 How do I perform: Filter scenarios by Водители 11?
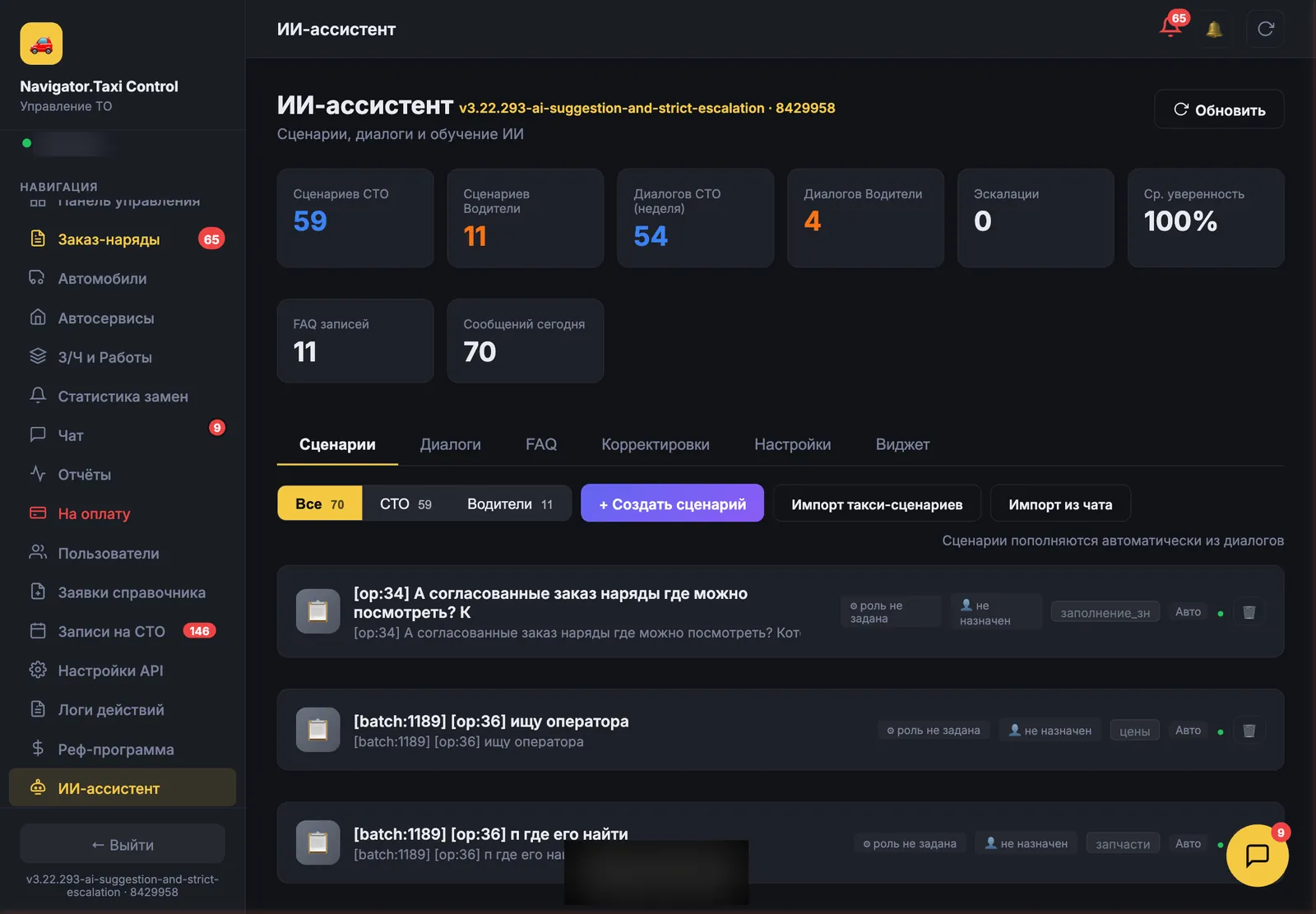[x=510, y=503]
